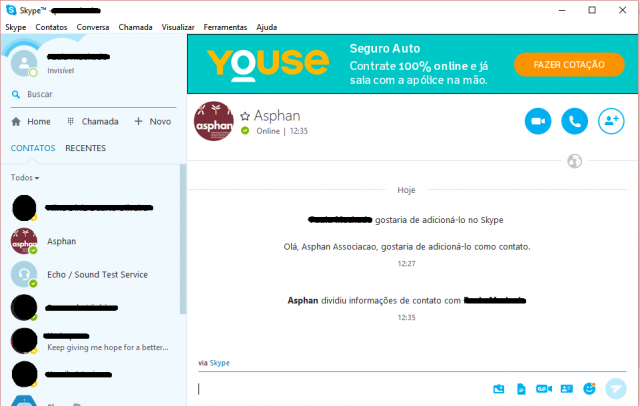The width and height of the screenshot is (640, 406).
Task: Click the Buscar search field
Action: [x=94, y=95]
